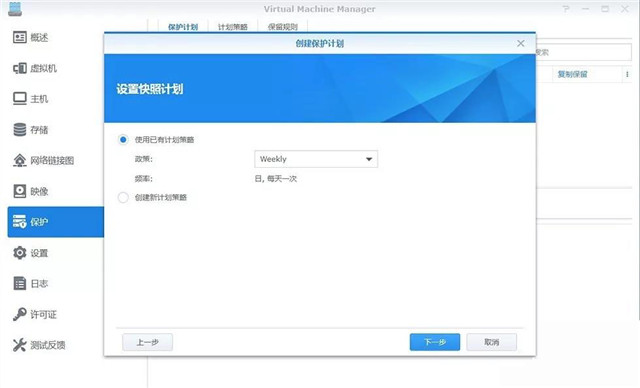Screen dimensions: 640x388
Task: Click the search input field
Action: tap(584, 52)
